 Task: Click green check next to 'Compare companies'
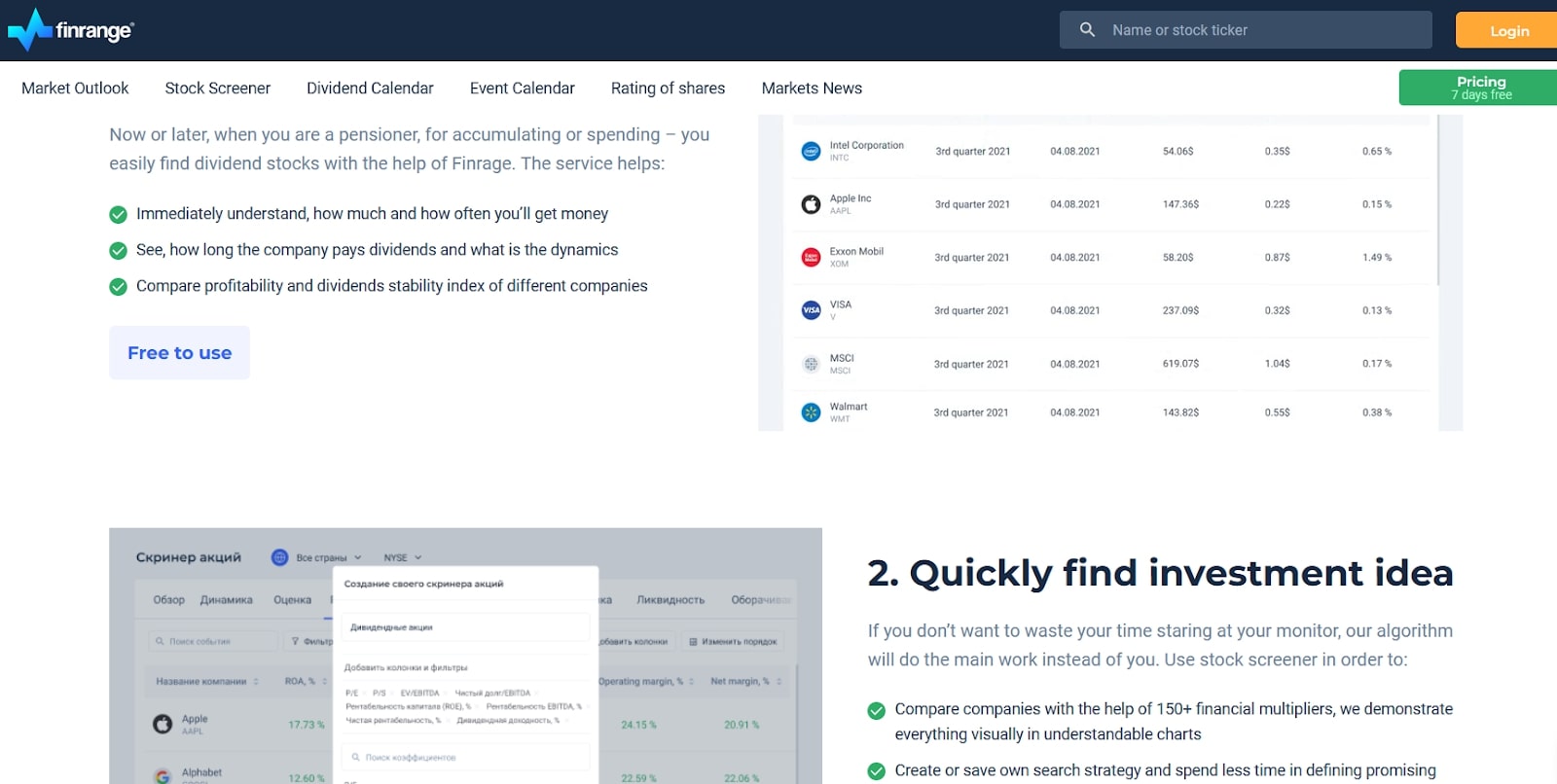click(877, 710)
